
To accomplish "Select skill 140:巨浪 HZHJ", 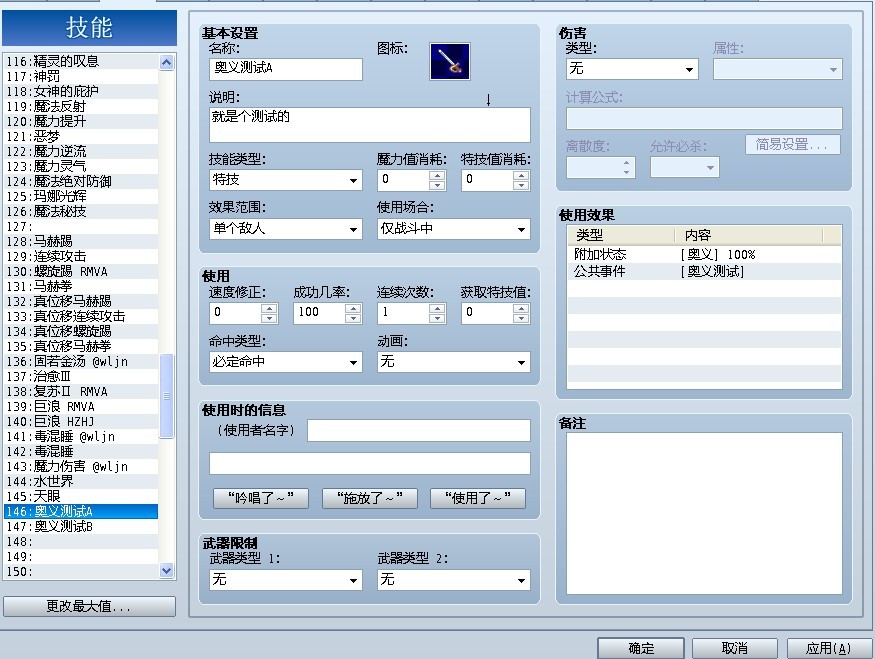I will pos(81,422).
